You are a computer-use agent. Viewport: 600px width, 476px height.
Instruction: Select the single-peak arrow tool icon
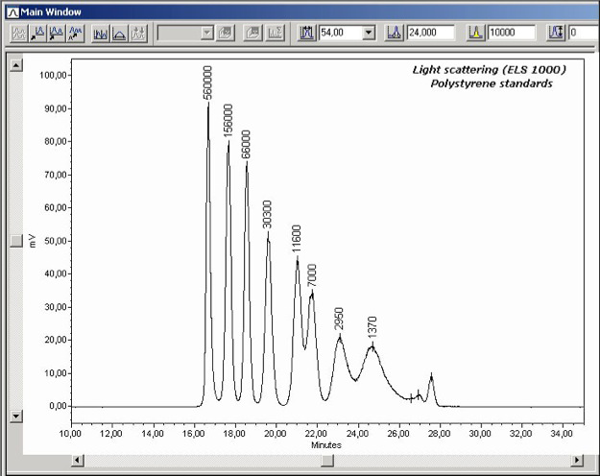click(x=38, y=33)
